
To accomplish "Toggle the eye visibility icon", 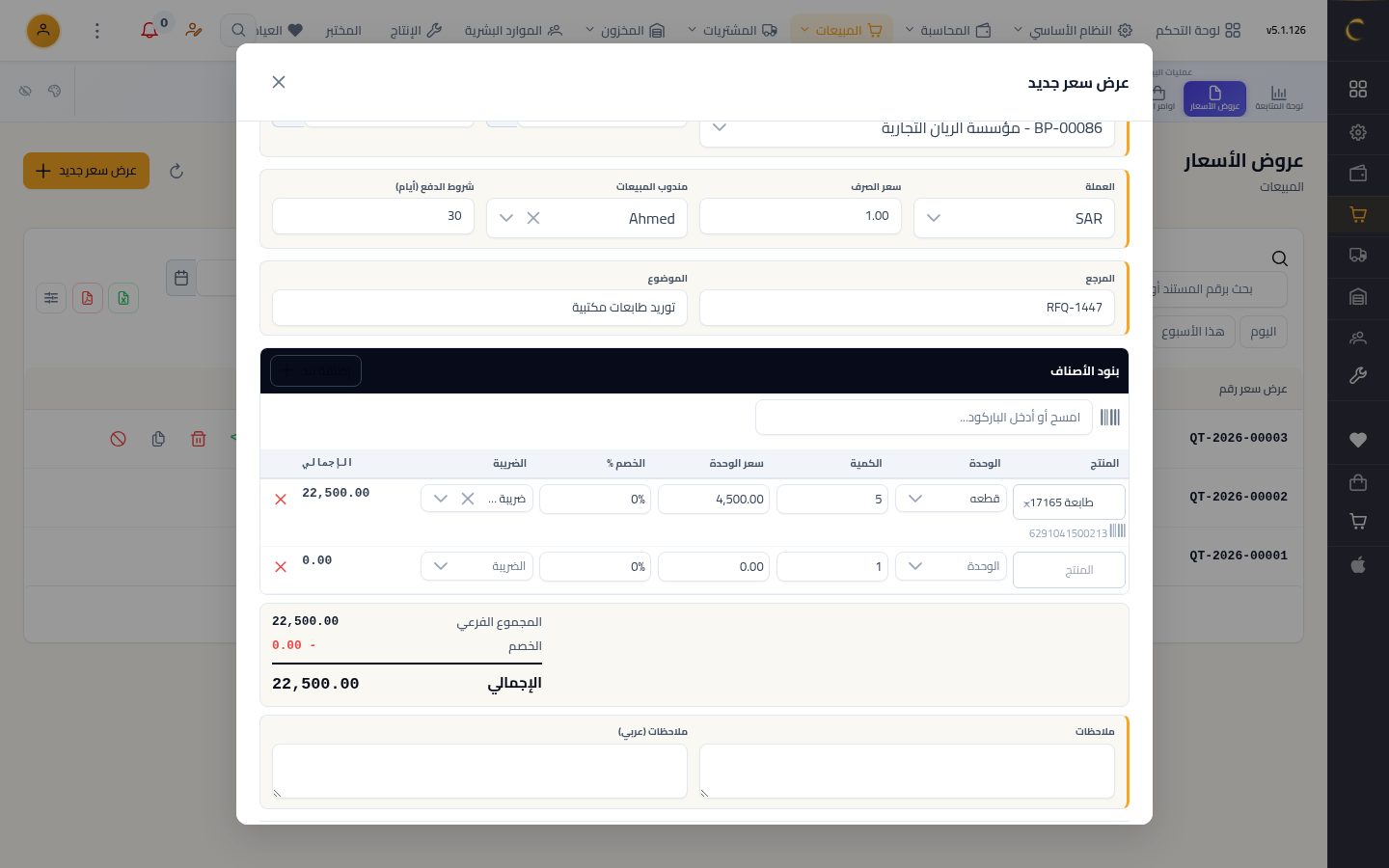I will tap(26, 91).
